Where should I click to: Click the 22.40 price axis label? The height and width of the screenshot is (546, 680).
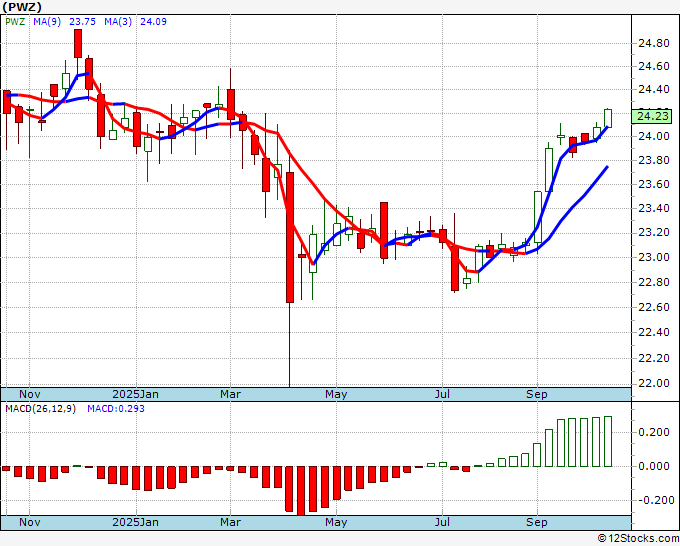point(654,333)
